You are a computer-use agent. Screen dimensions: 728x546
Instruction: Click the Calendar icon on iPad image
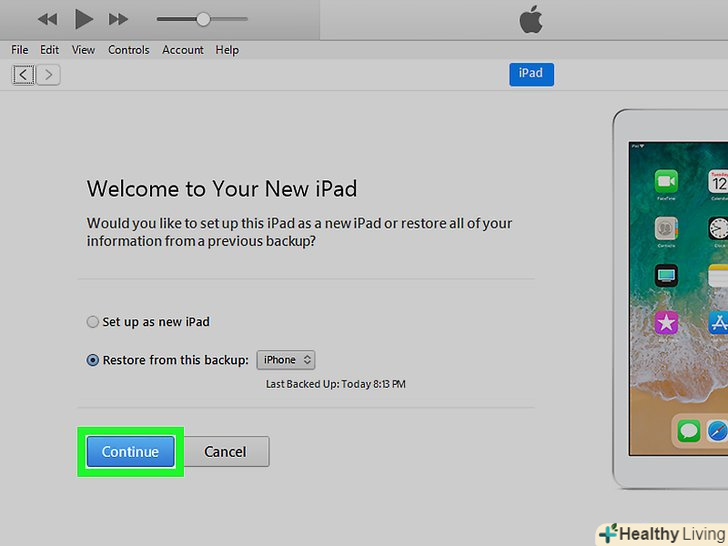tap(718, 181)
